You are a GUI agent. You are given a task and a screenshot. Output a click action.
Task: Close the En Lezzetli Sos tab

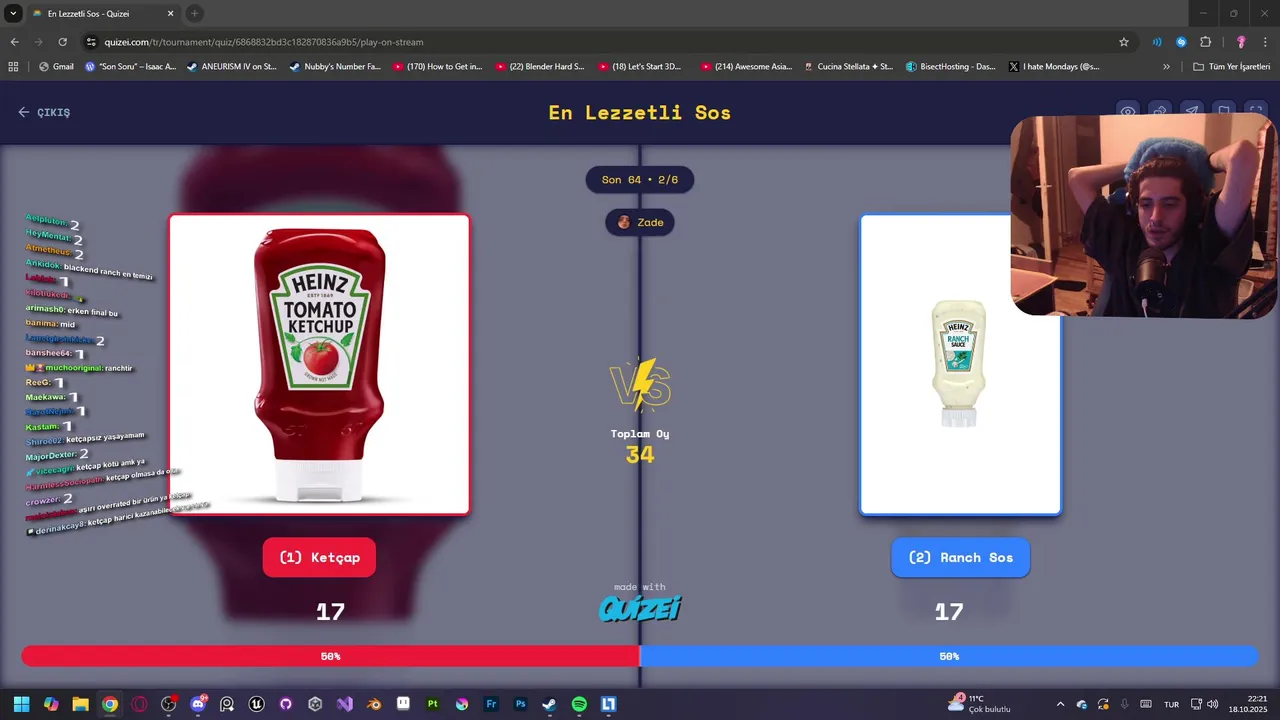click(170, 14)
